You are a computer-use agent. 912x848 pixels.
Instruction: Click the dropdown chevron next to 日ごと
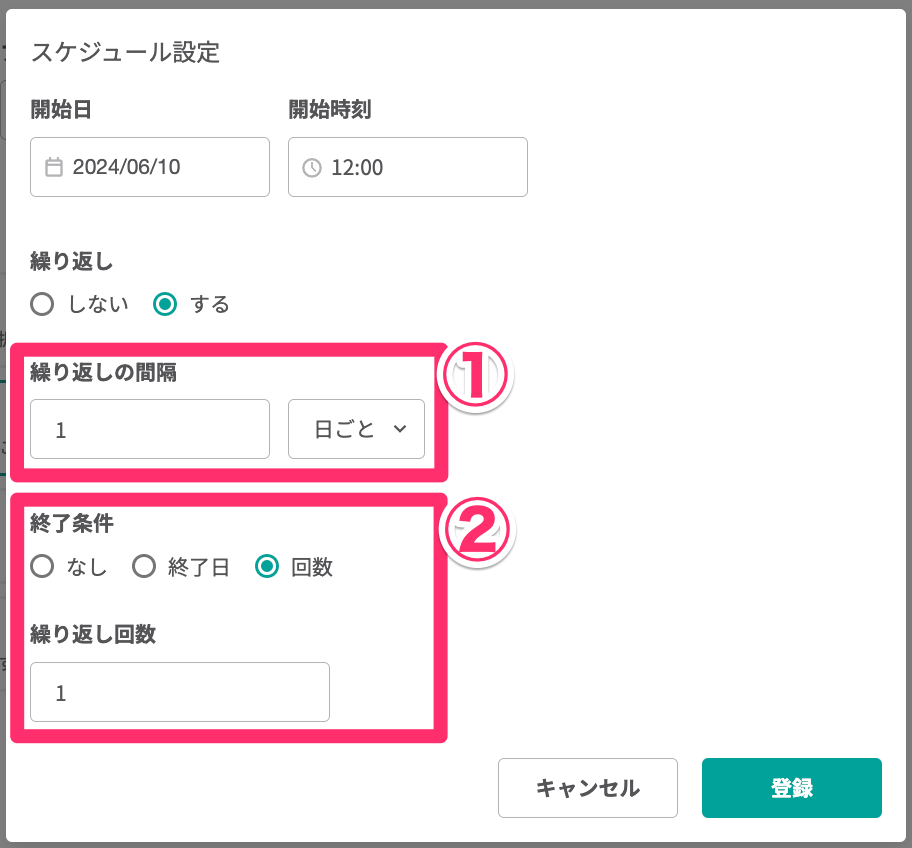tap(400, 429)
